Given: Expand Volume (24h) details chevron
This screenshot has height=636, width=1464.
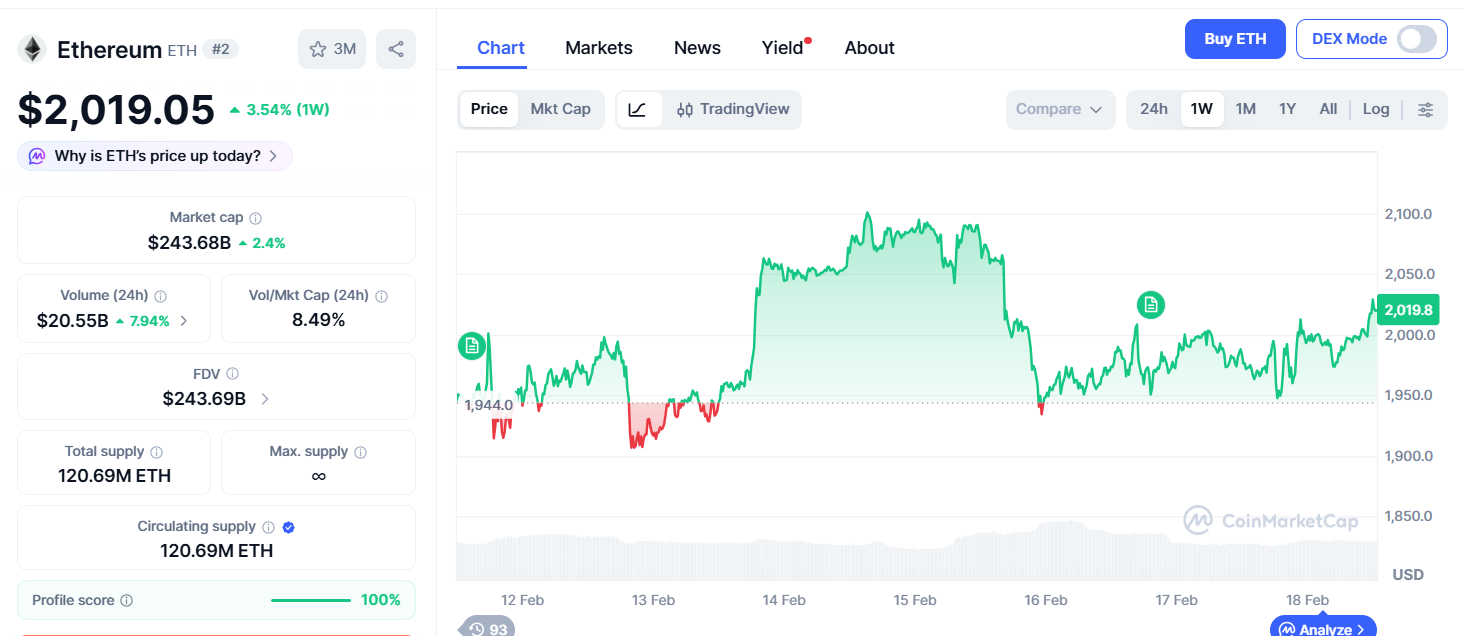Looking at the screenshot, I should pos(183,321).
